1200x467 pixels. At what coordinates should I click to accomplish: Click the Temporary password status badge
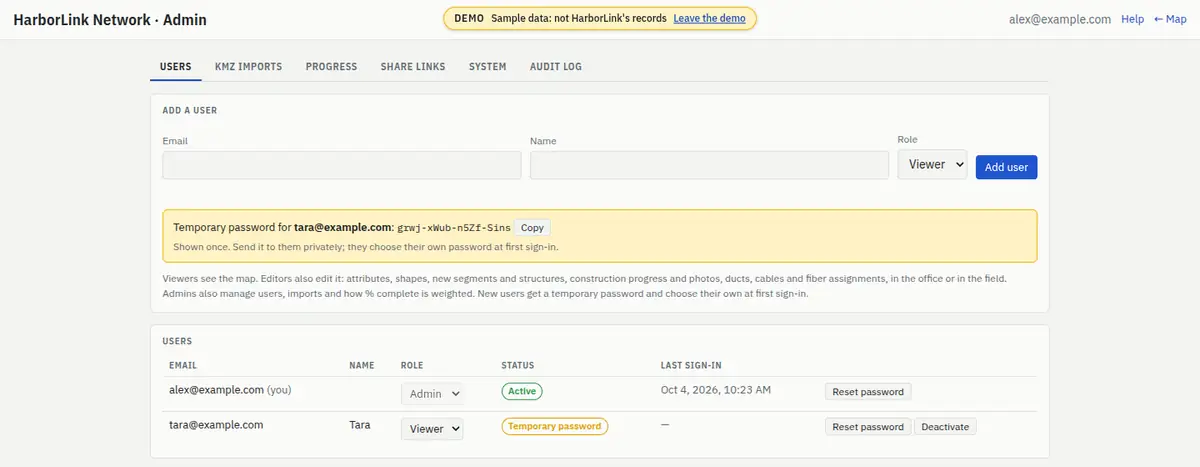point(555,426)
